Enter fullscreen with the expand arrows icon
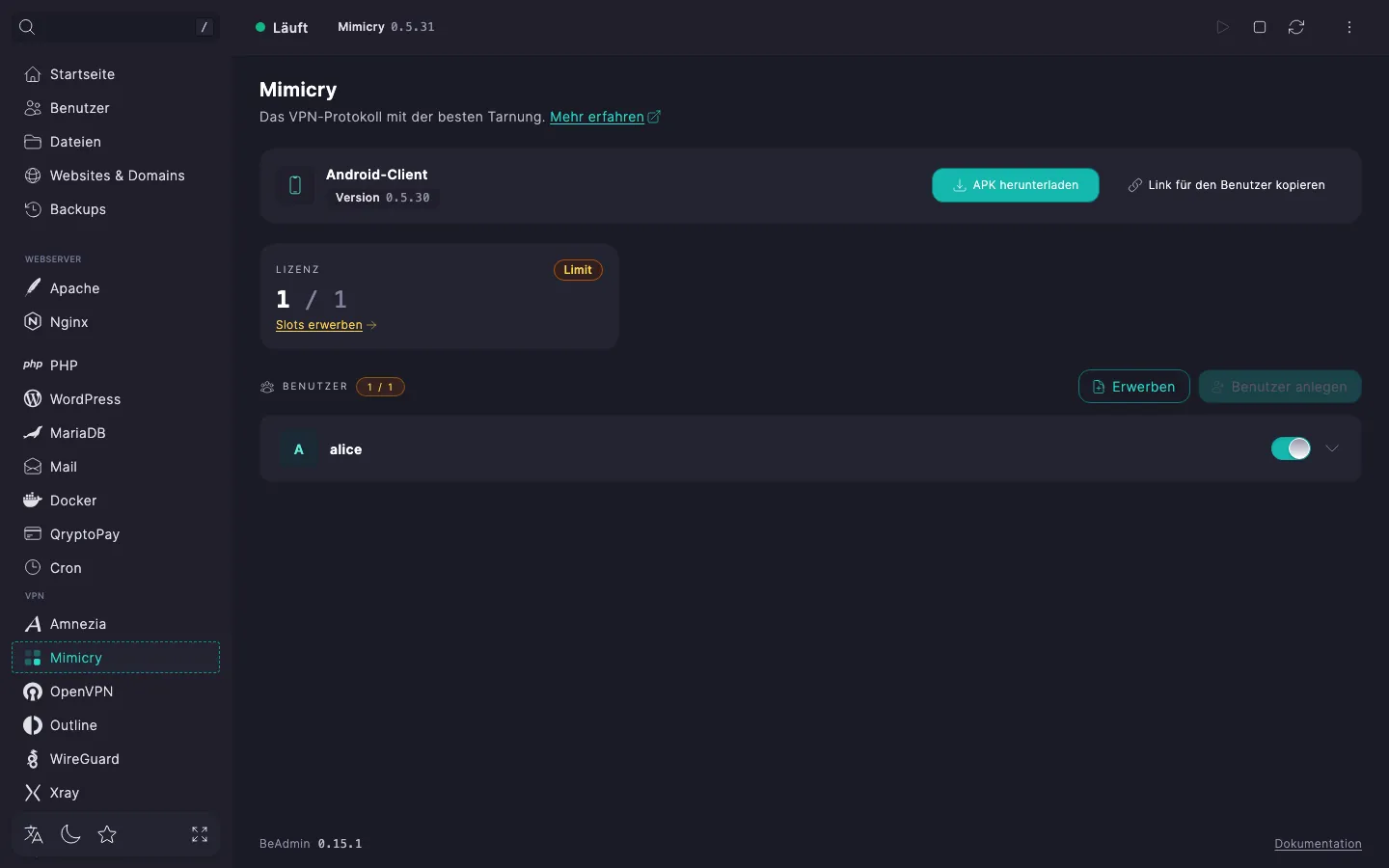 point(200,834)
